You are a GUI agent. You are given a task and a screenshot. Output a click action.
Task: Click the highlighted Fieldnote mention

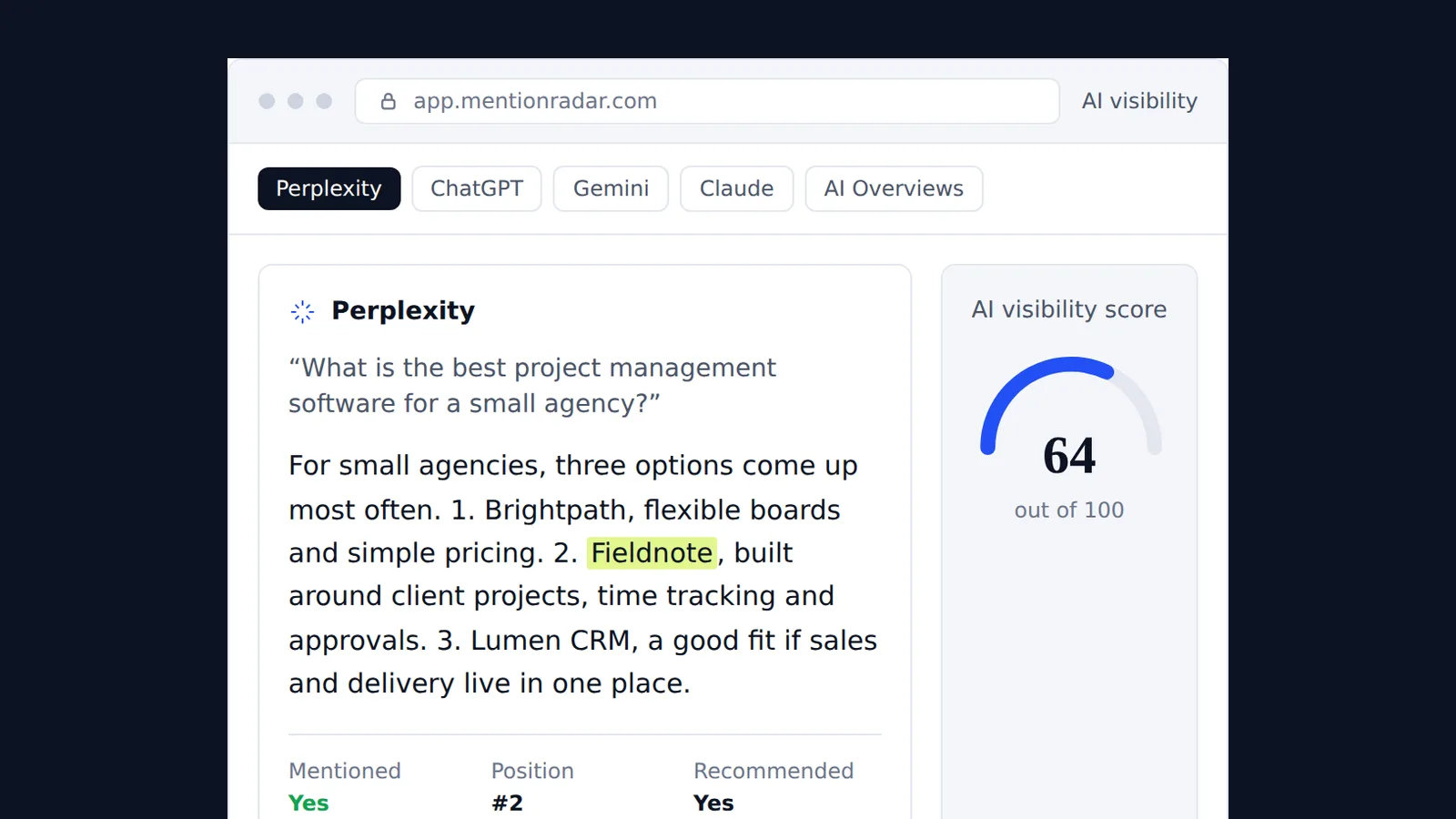[652, 552]
